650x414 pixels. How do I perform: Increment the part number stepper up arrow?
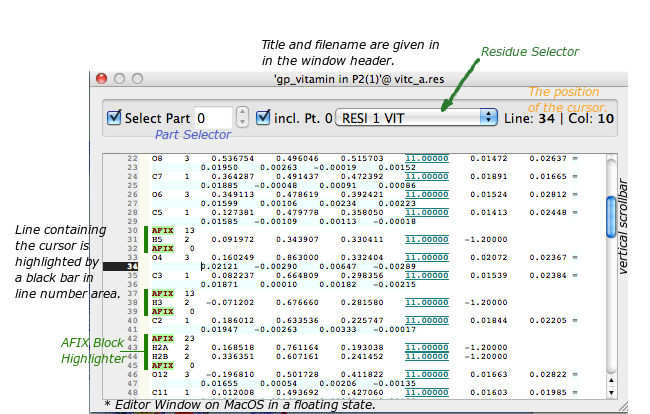click(242, 112)
